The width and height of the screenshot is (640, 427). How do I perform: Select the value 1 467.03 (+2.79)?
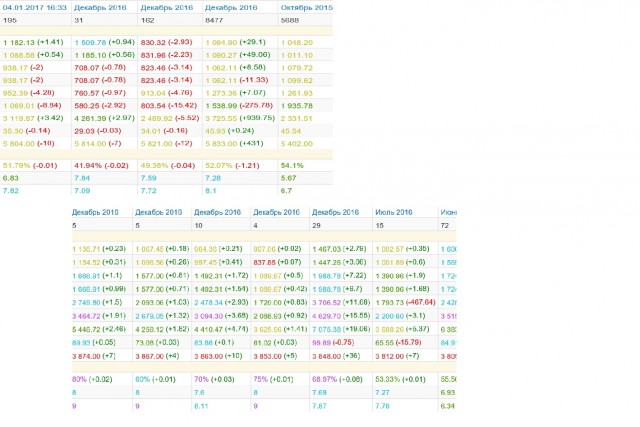pos(339,249)
